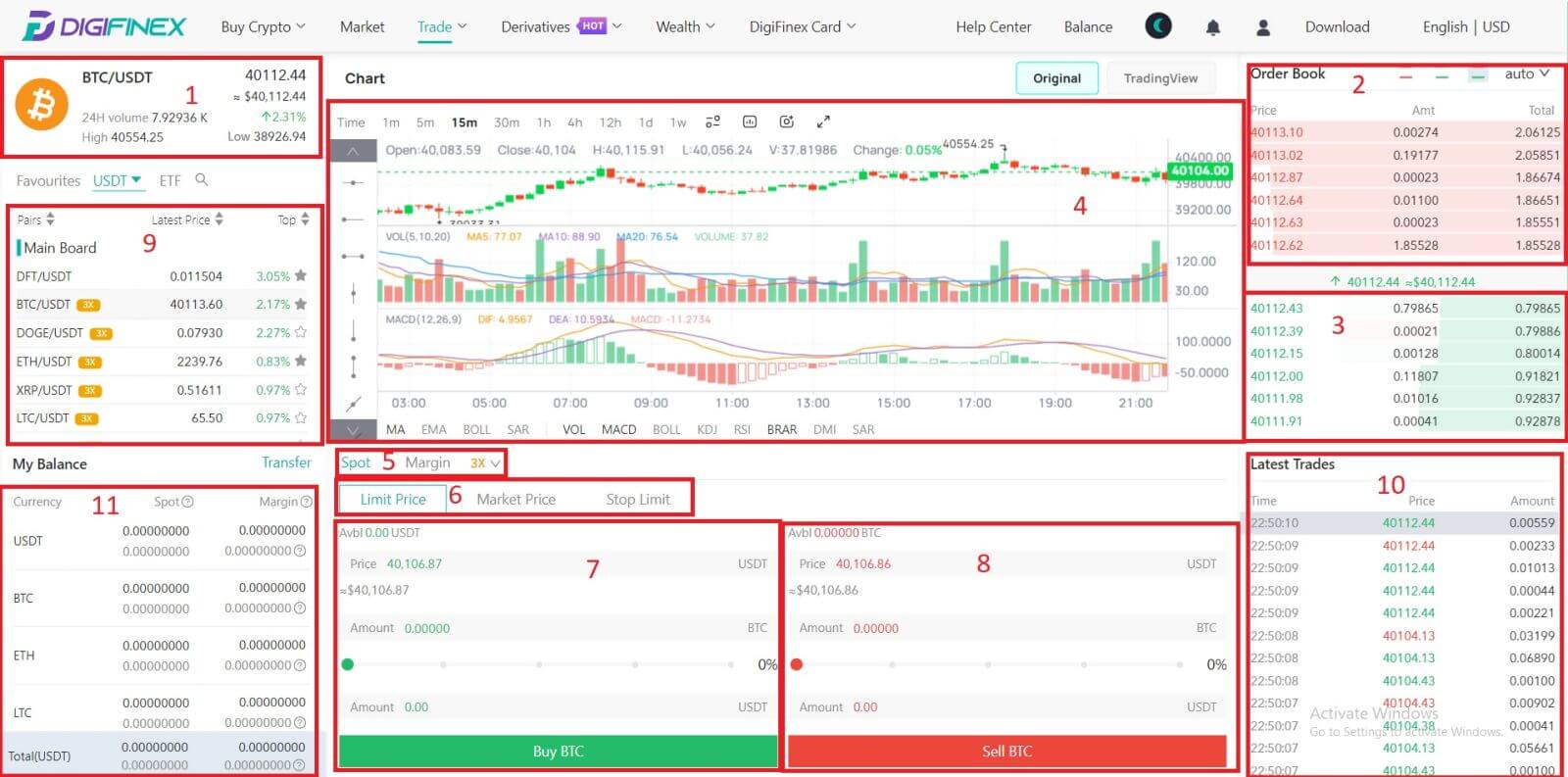Click the buy Price input field
This screenshot has width=1568, height=777.
point(557,563)
